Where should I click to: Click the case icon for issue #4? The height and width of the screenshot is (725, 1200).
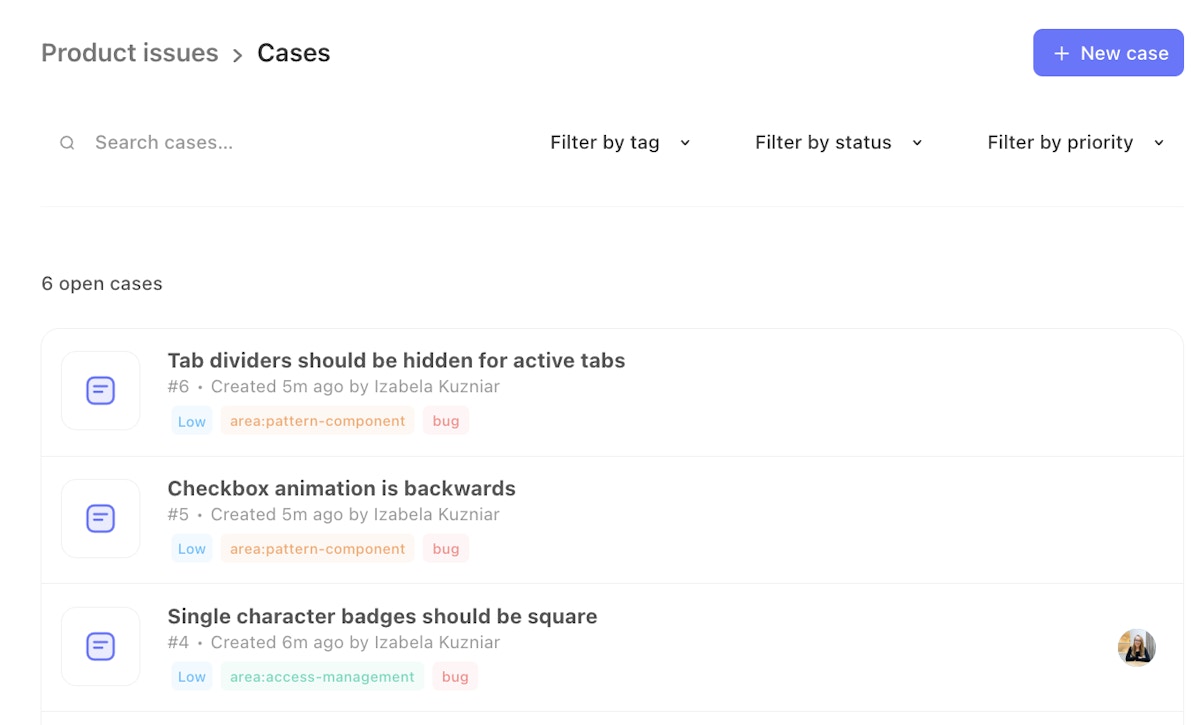click(100, 646)
